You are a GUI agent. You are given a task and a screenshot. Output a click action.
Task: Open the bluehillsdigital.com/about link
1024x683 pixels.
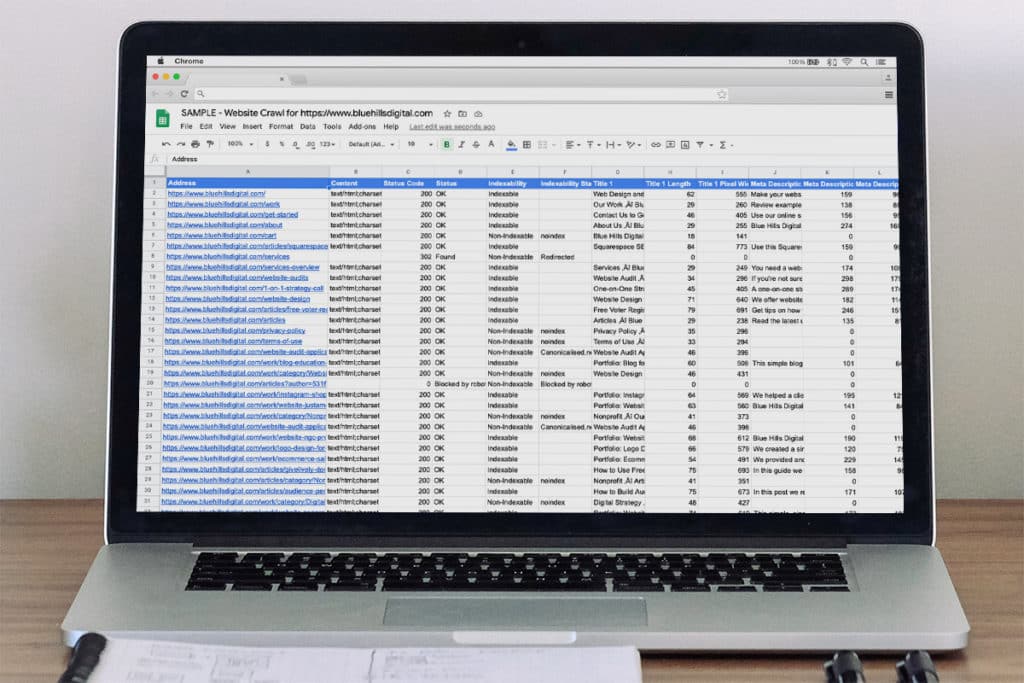(225, 225)
